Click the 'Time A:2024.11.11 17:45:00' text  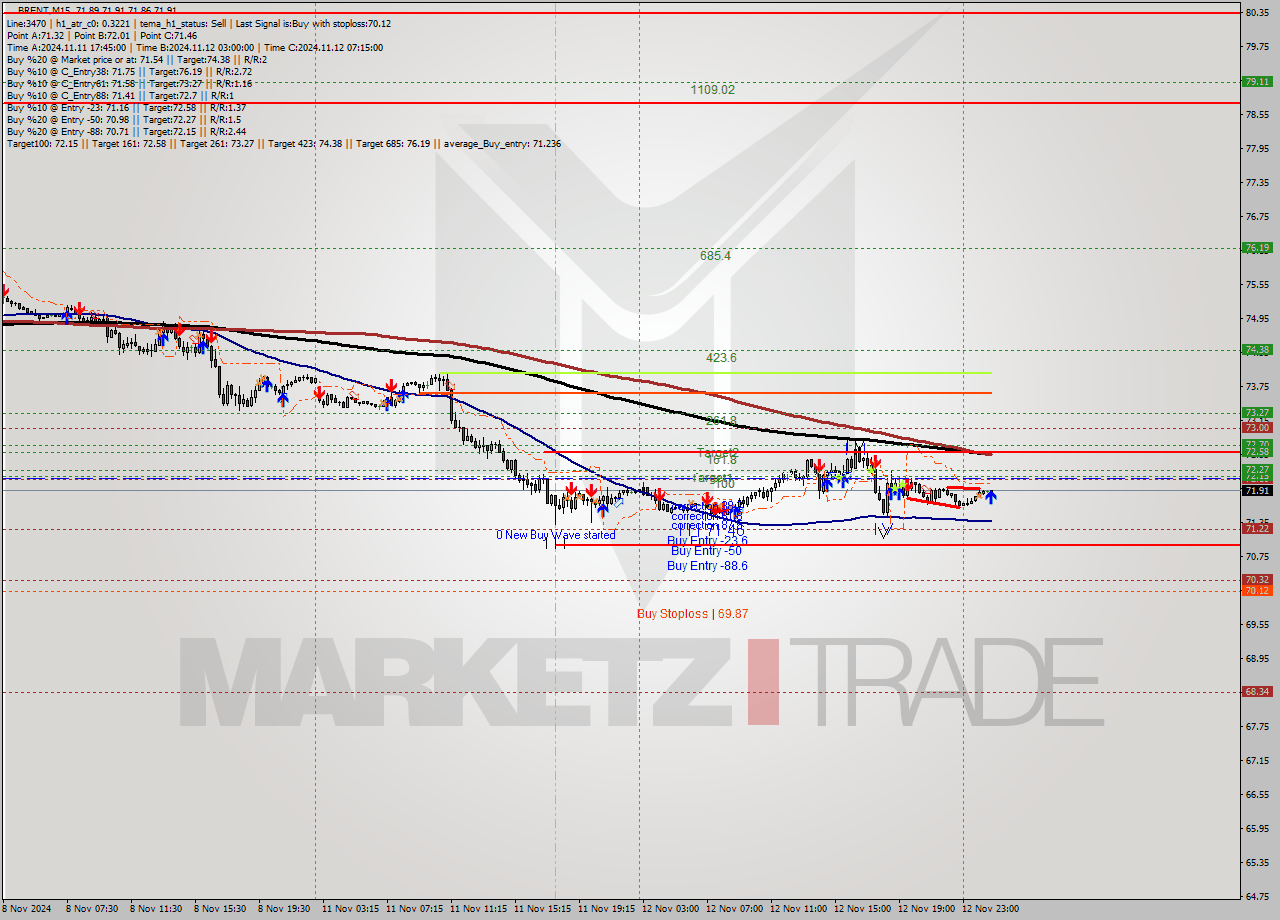[x=66, y=47]
